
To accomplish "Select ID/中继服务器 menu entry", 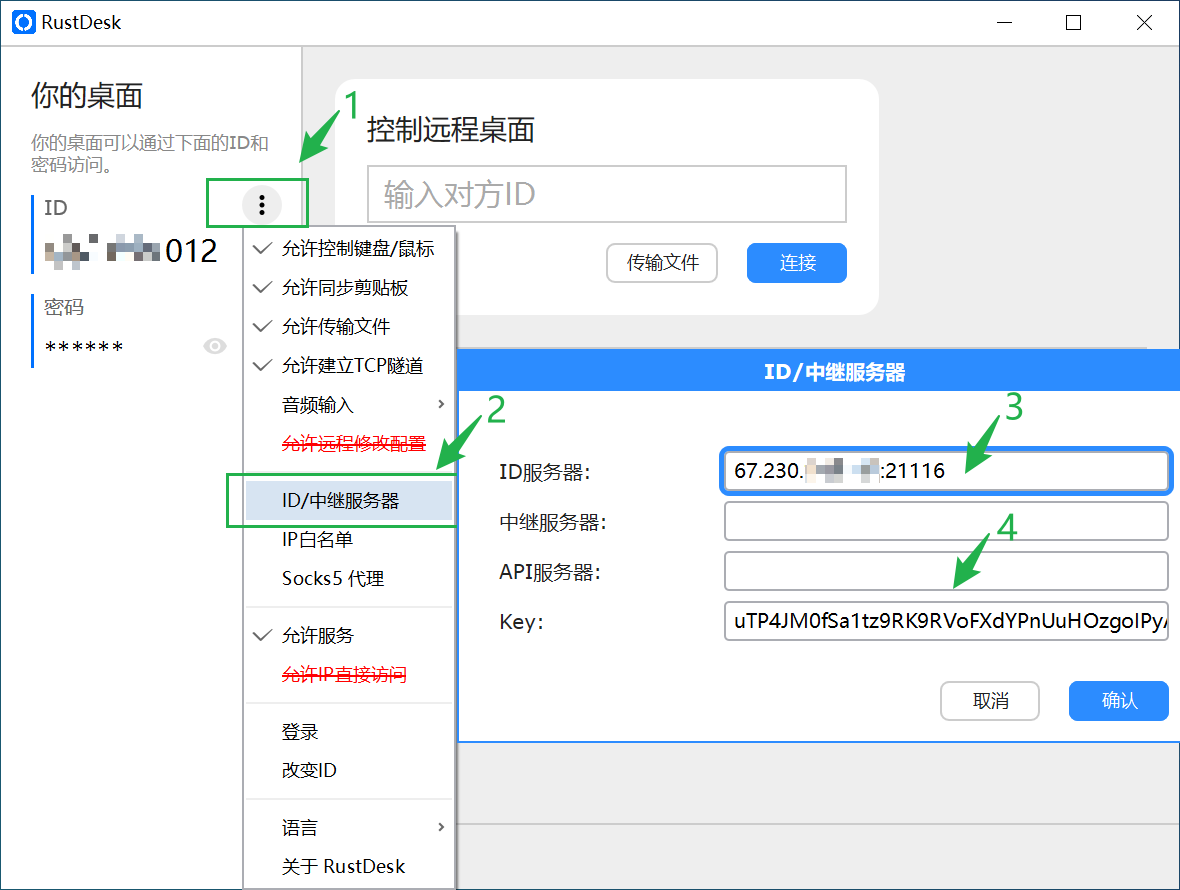I will coord(340,501).
